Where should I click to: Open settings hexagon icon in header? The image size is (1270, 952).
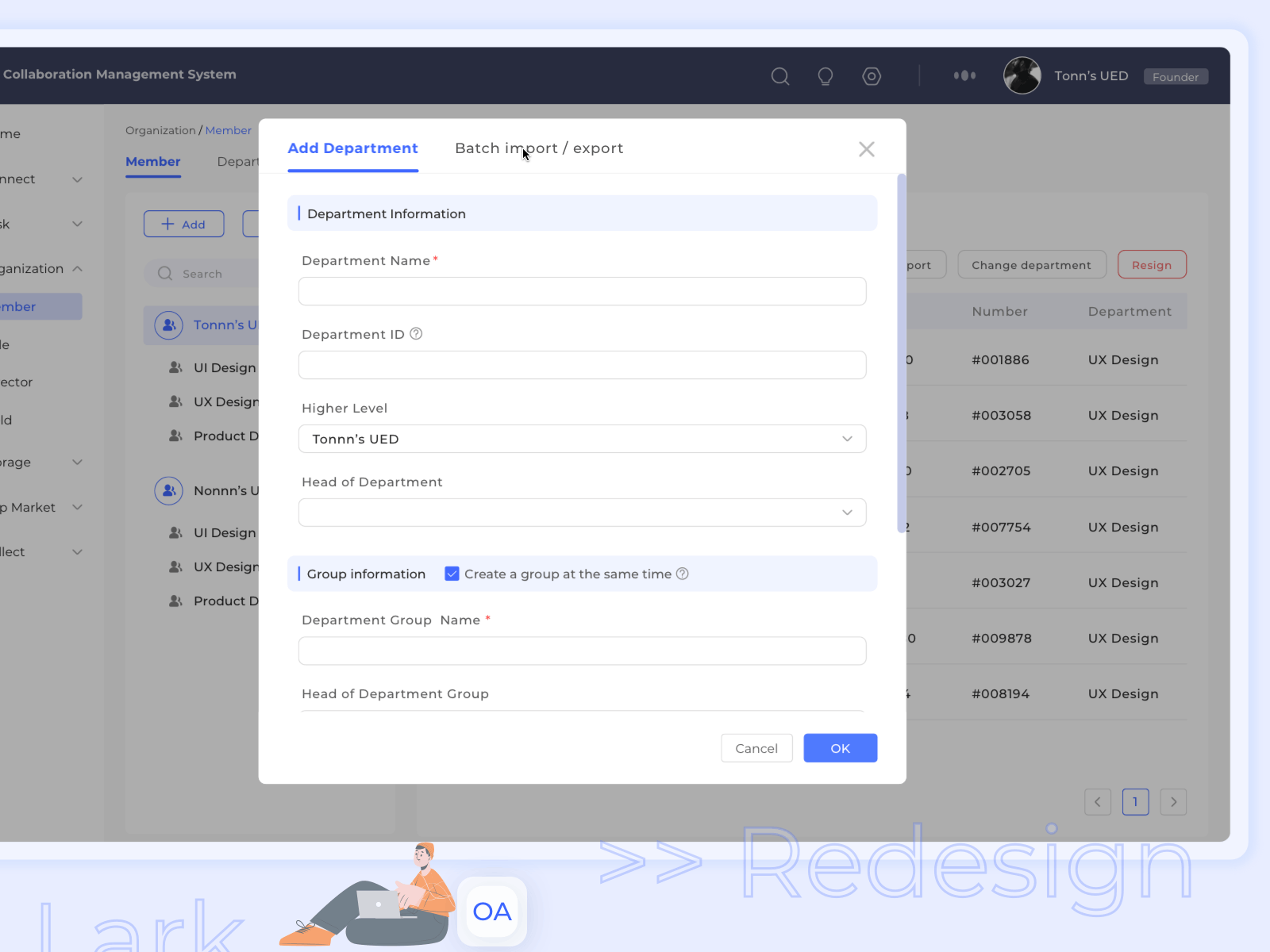(x=872, y=76)
